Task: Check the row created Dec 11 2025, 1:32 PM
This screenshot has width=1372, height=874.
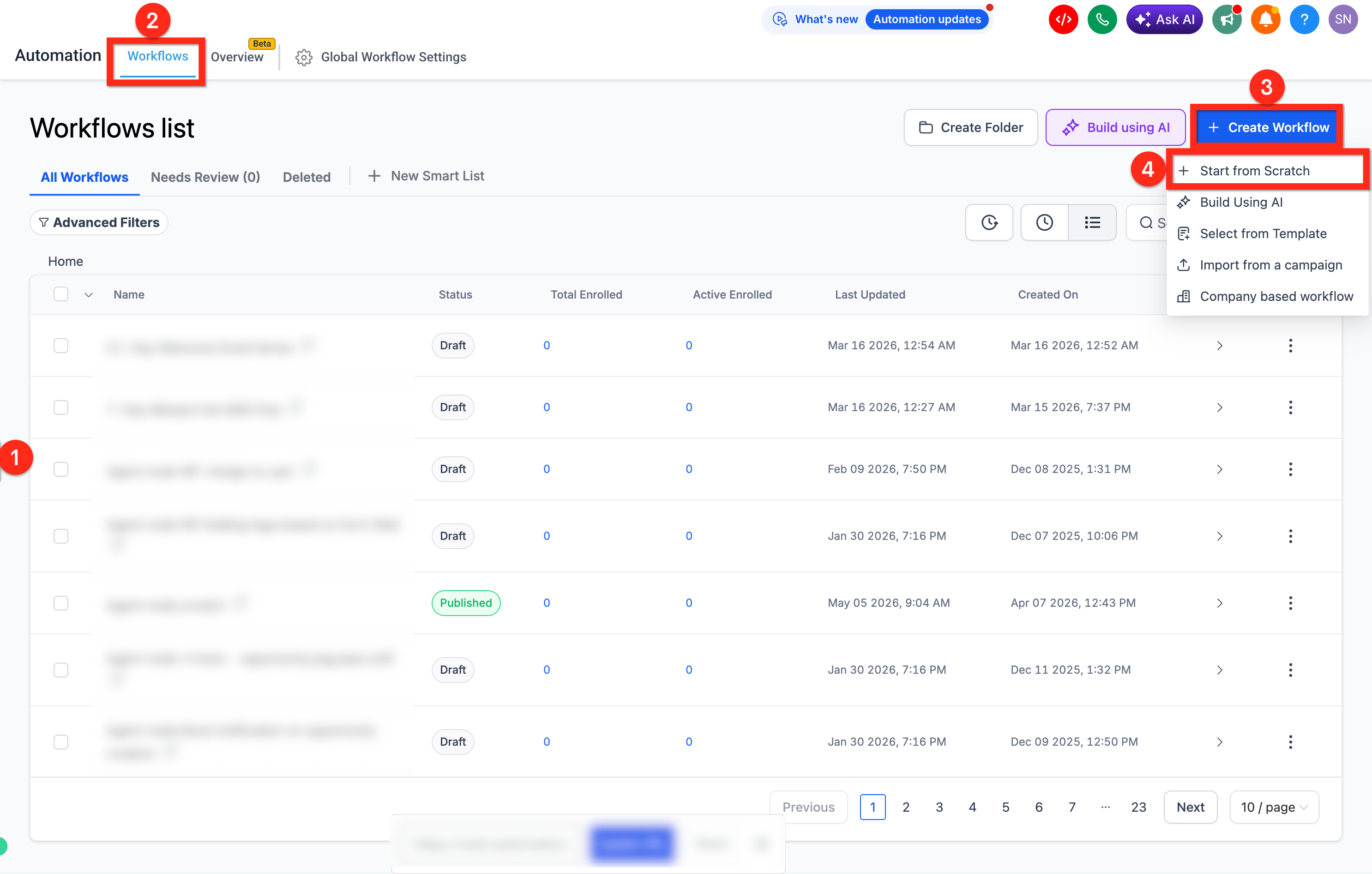Action: pyautogui.click(x=61, y=670)
